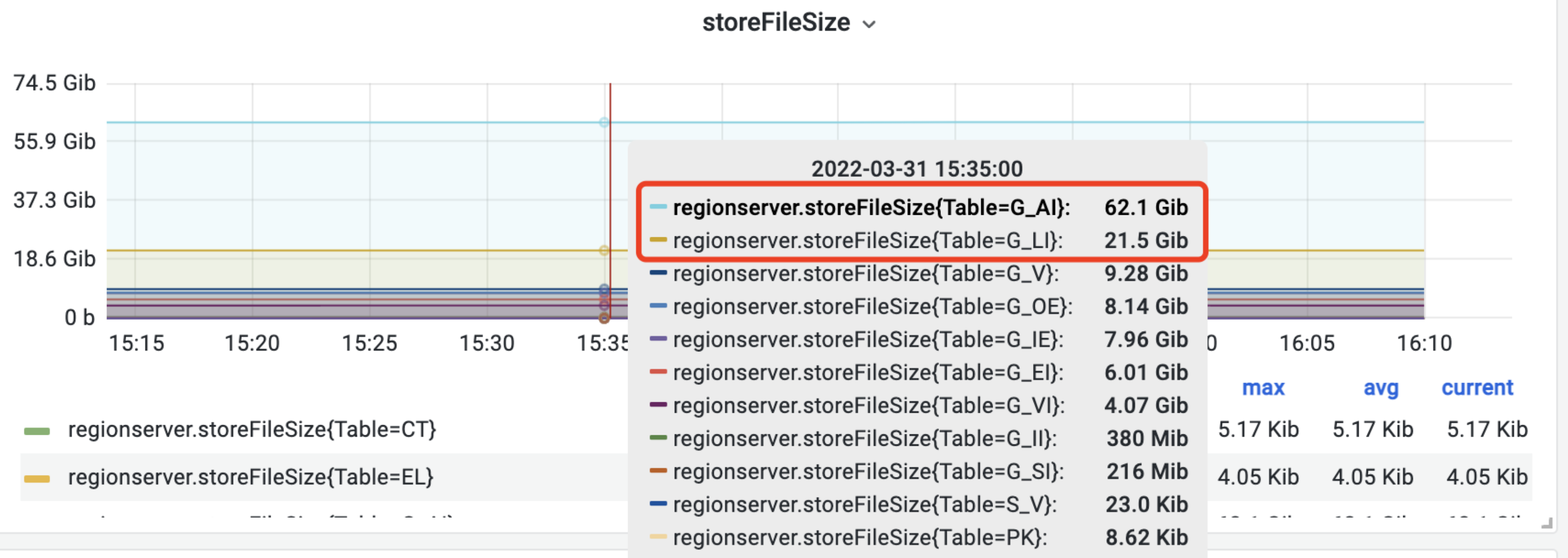
Task: Click the 74.5 Gib y-axis label
Action: pyautogui.click(x=55, y=82)
